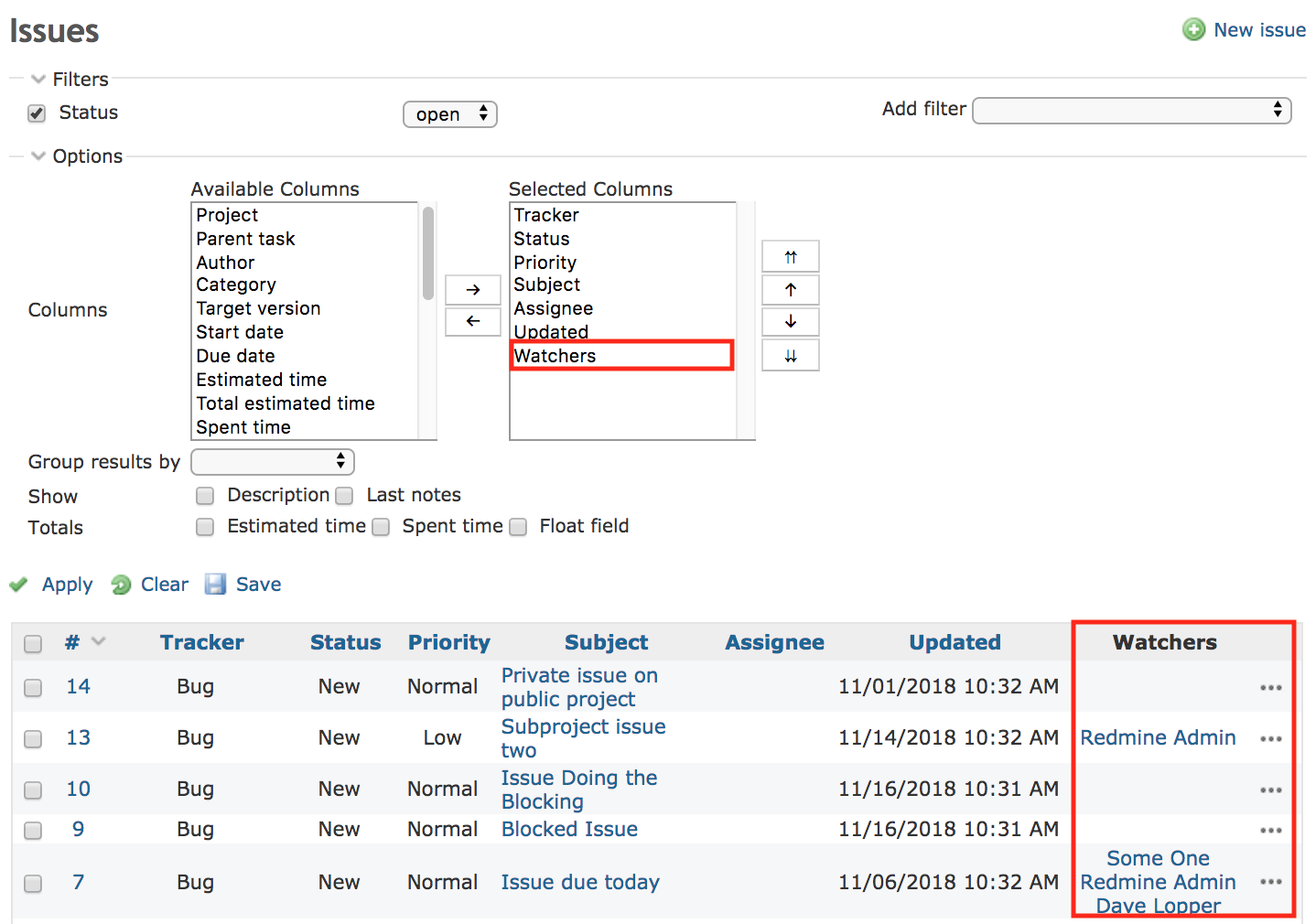Click the down arrow to move column lower
The image size is (1316, 924).
click(790, 321)
